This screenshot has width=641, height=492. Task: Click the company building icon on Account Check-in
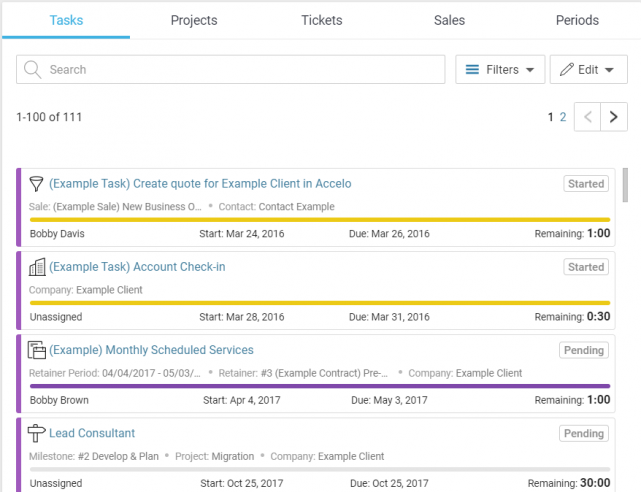point(37,267)
